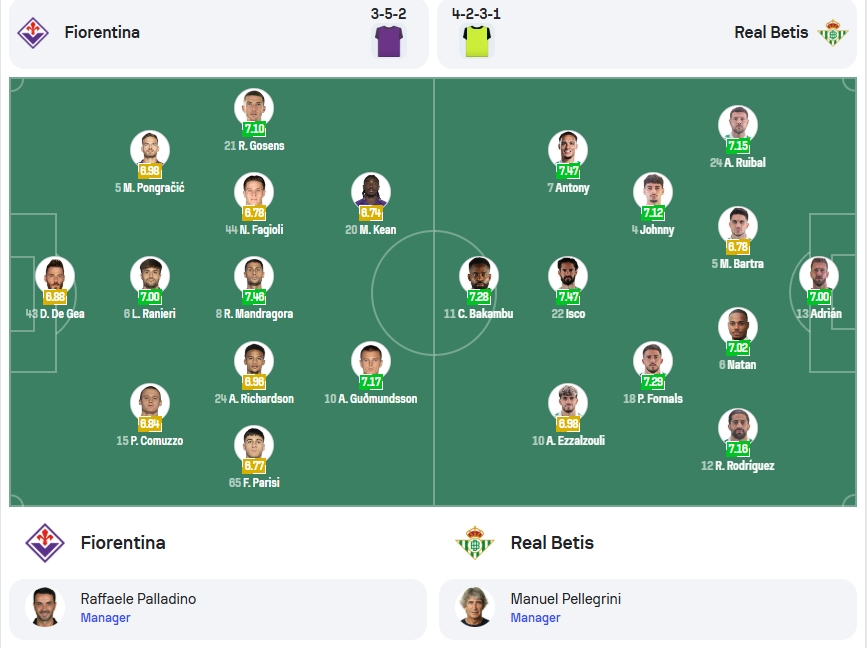Select Manuel Pellegrini's manager photo
The image size is (867, 648).
click(474, 607)
